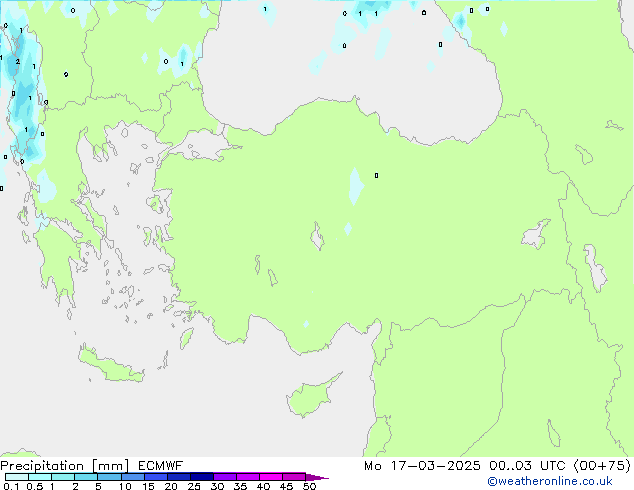
Task: Click the '25' legend value
Action: tap(194, 486)
